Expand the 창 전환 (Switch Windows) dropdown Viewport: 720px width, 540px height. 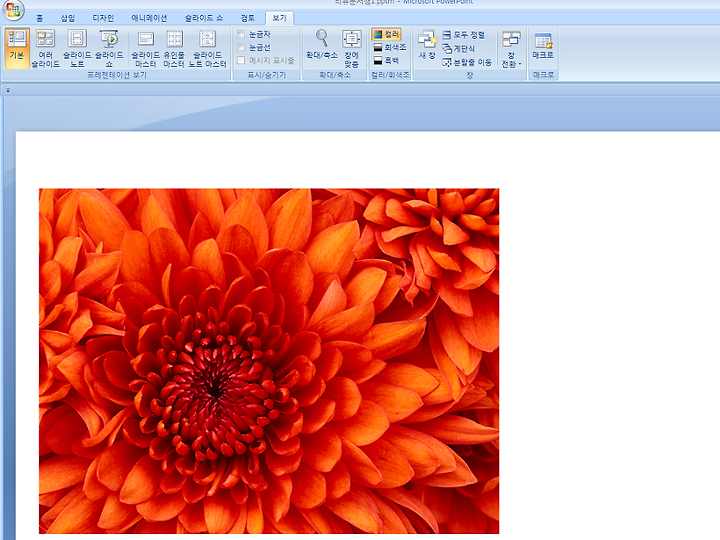[511, 49]
